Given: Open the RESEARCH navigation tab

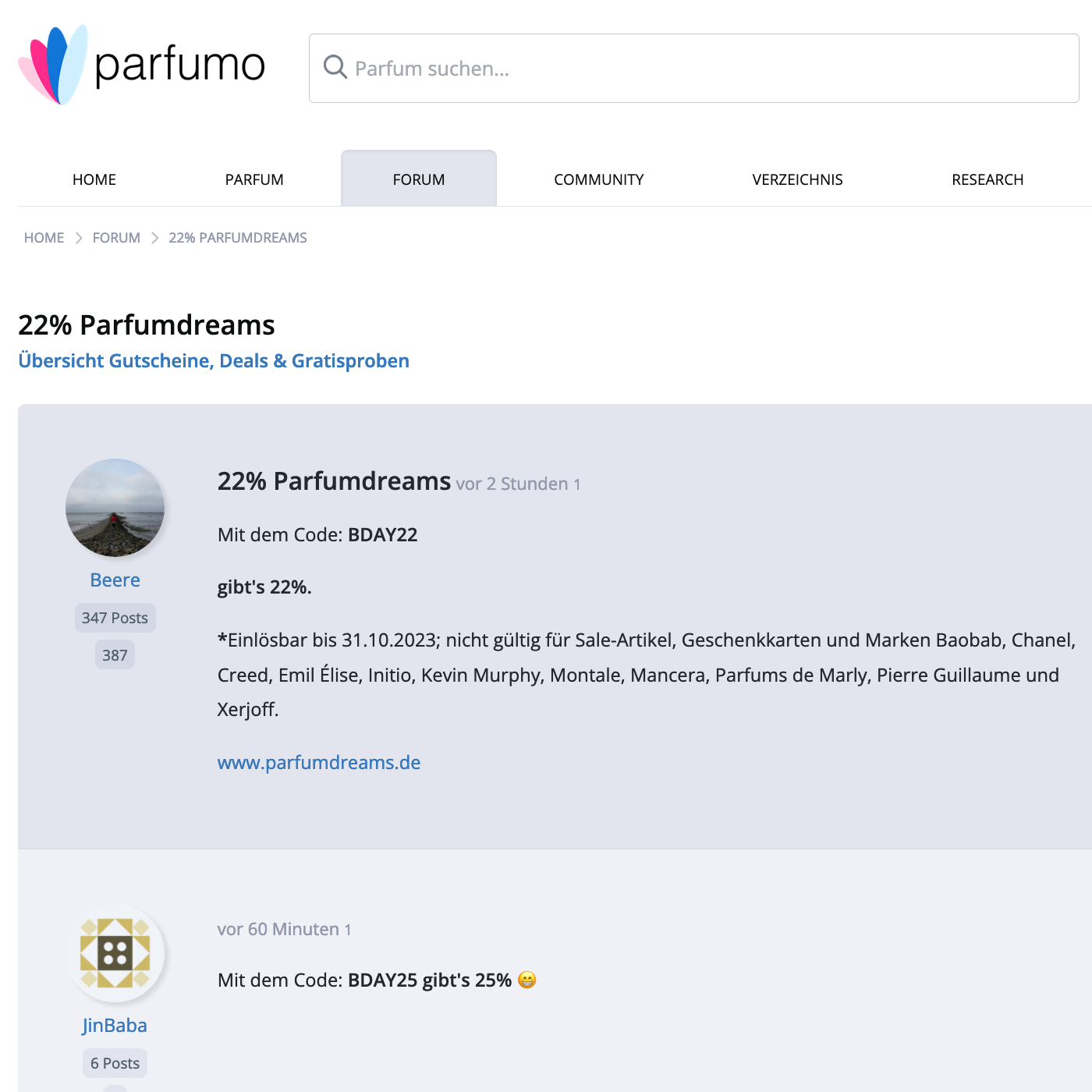Looking at the screenshot, I should (x=987, y=179).
